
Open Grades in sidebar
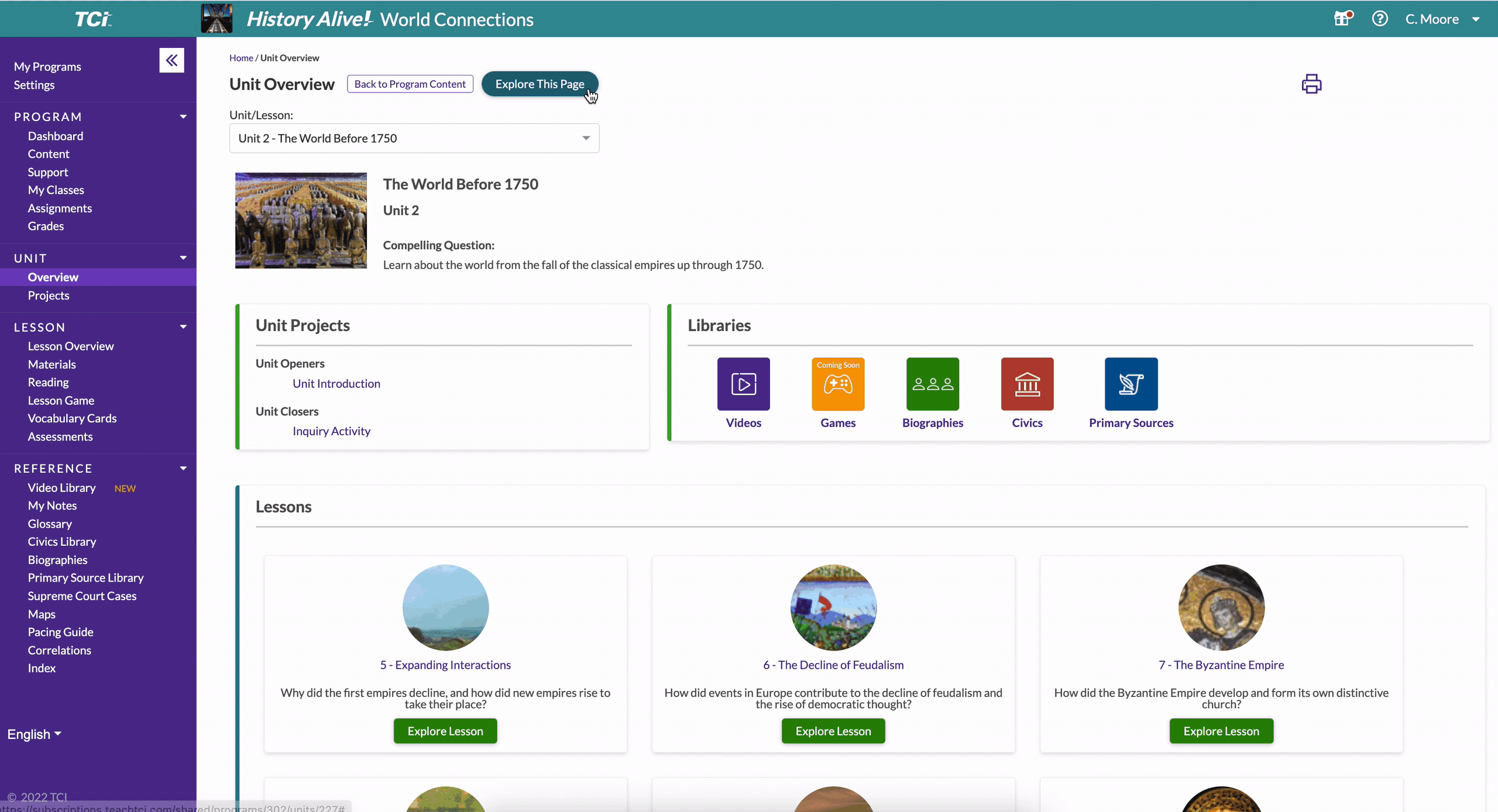(46, 226)
